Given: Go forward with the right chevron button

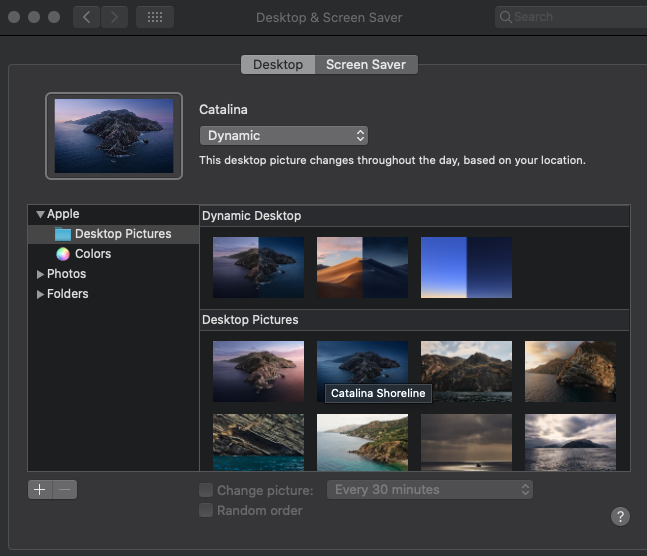Looking at the screenshot, I should [114, 17].
